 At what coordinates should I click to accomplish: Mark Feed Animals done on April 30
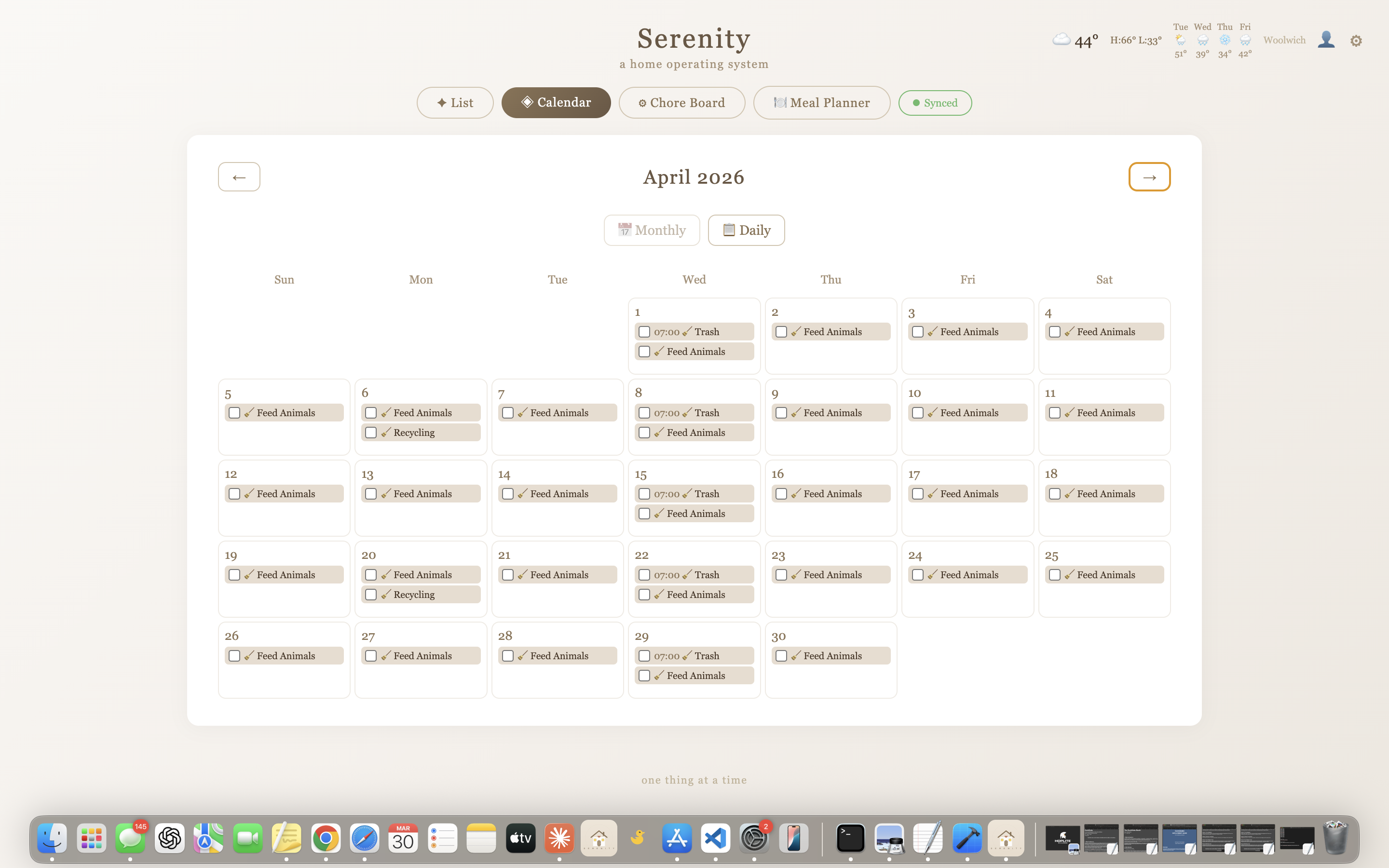[781, 656]
